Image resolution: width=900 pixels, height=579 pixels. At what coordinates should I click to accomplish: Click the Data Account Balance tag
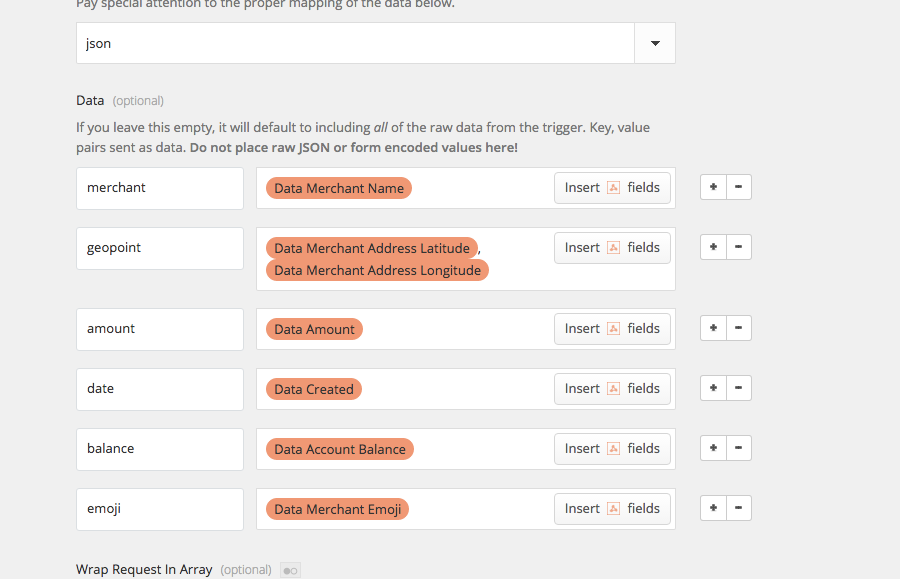(x=340, y=449)
